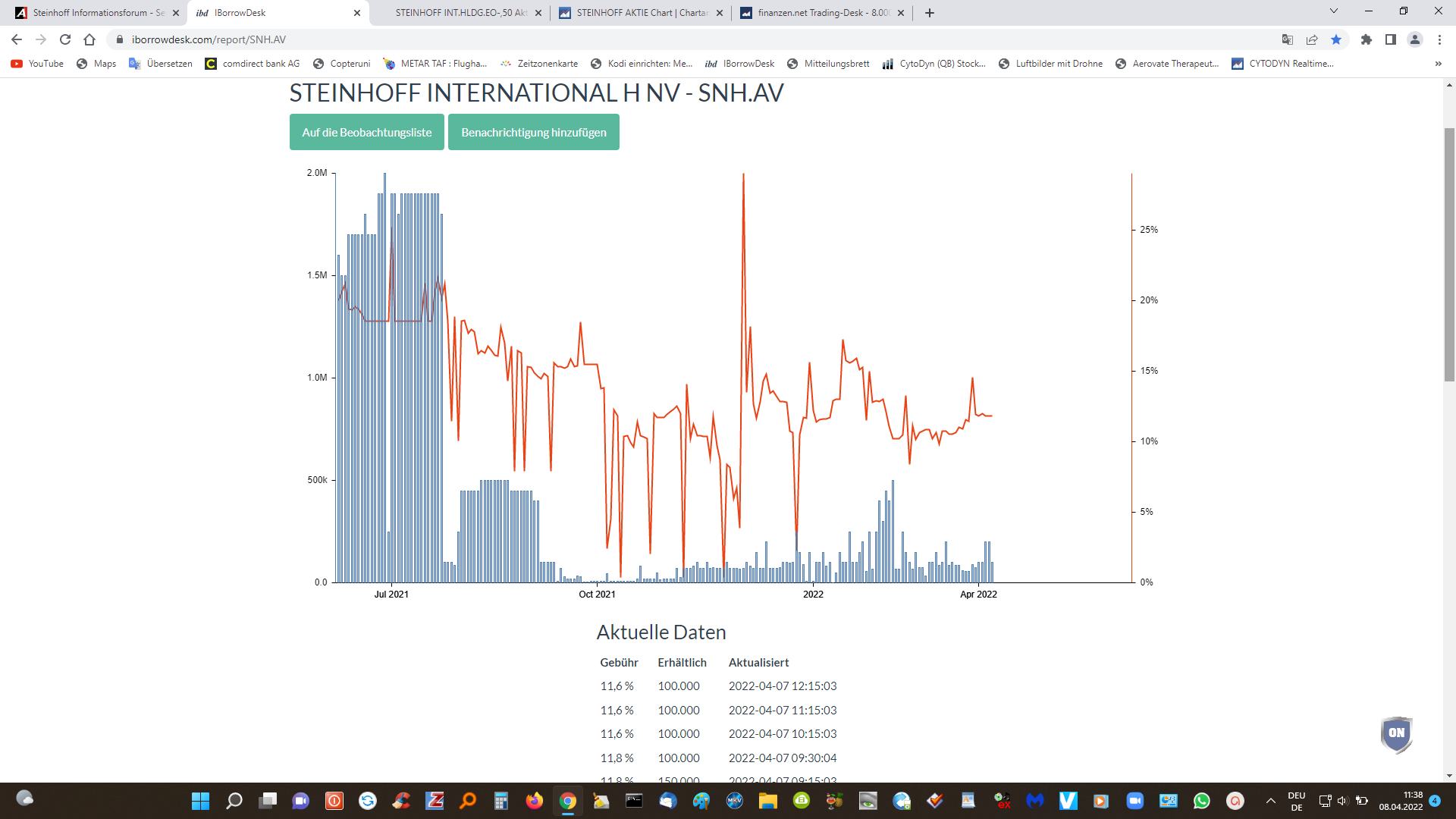Select the 2022-04-07 09:30:04 timestamp
This screenshot has width=1456, height=819.
pos(783,758)
